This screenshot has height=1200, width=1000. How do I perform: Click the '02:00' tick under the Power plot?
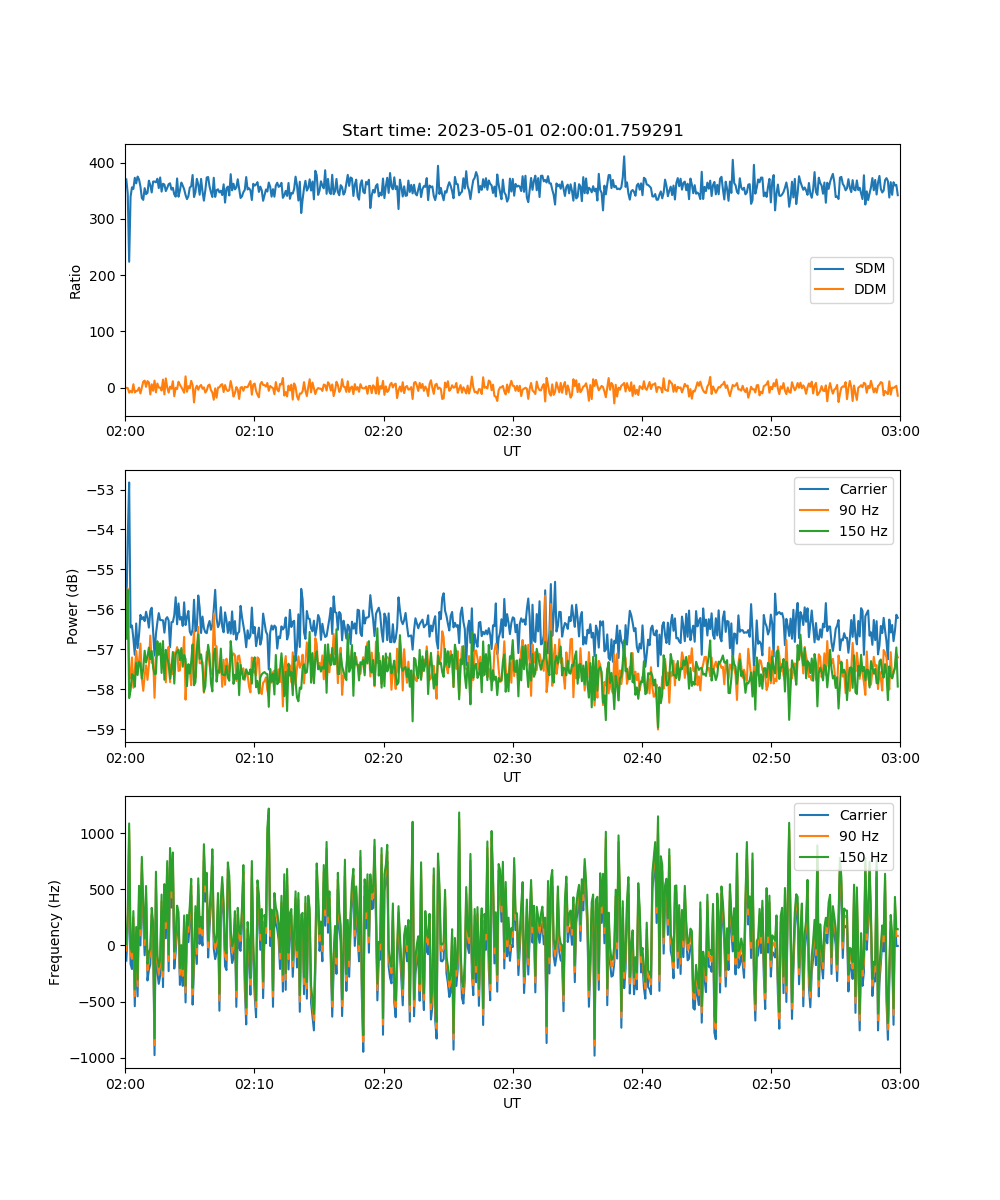click(x=125, y=757)
